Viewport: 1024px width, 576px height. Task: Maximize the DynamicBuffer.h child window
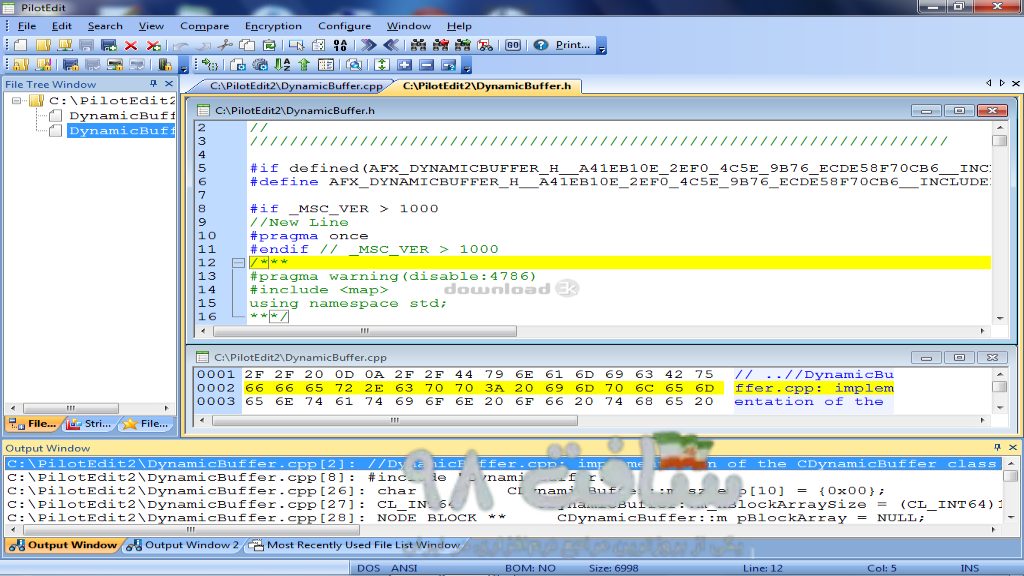click(x=959, y=110)
